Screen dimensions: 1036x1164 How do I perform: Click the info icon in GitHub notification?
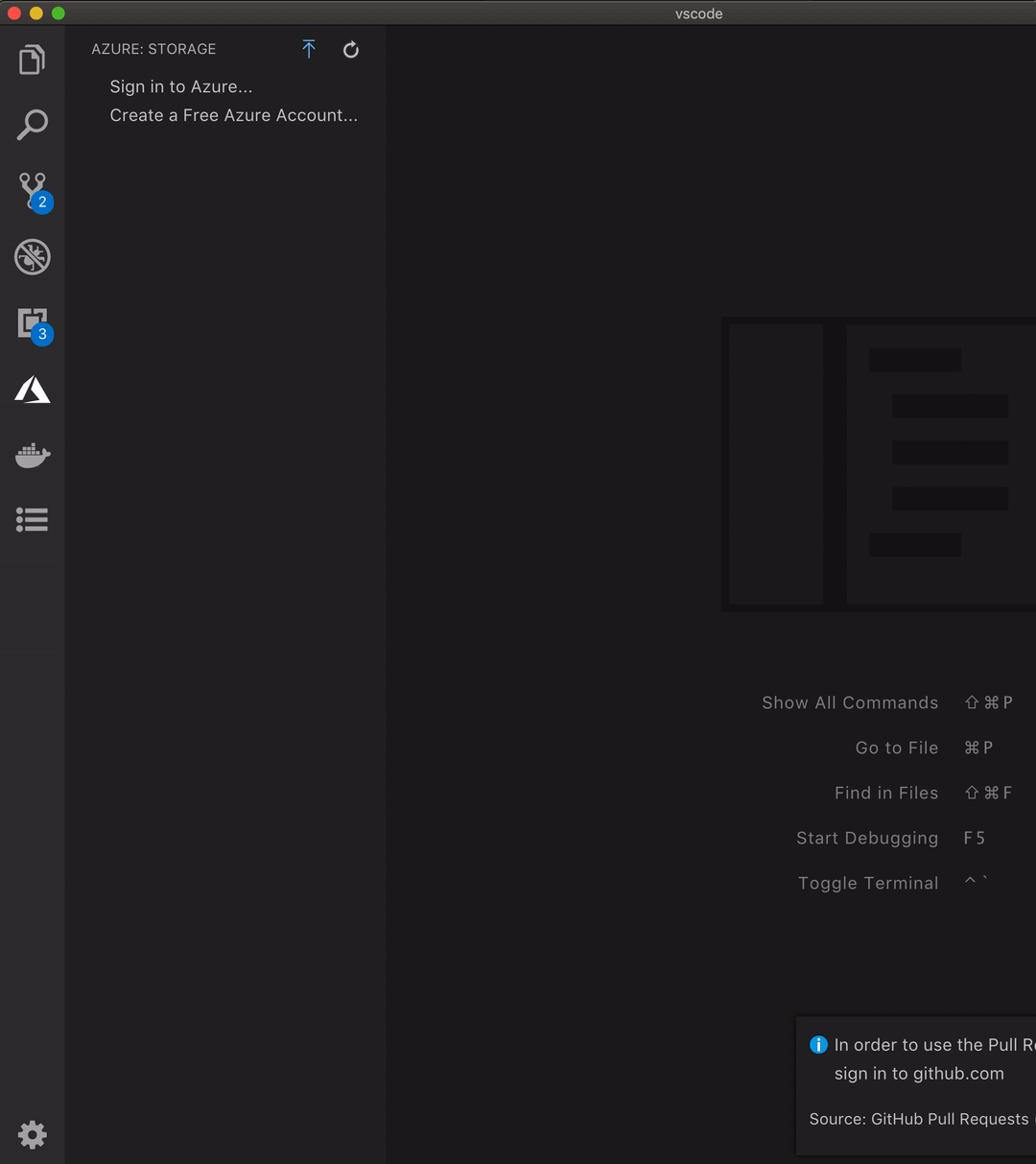818,1045
